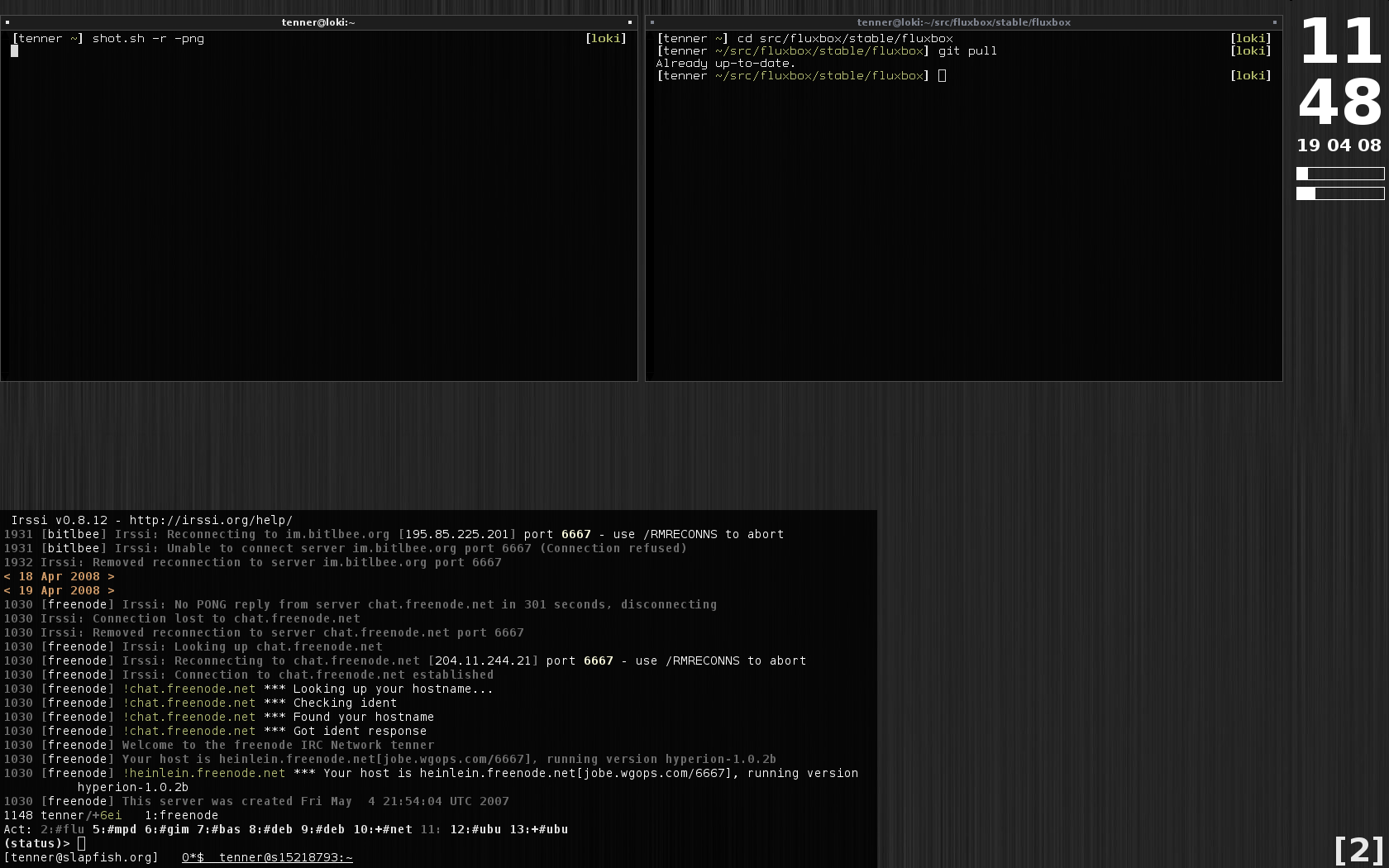
Task: Focus the tenner@loki:~/src/fluxbox/stable/fluxbox titlebar
Action: tap(964, 22)
